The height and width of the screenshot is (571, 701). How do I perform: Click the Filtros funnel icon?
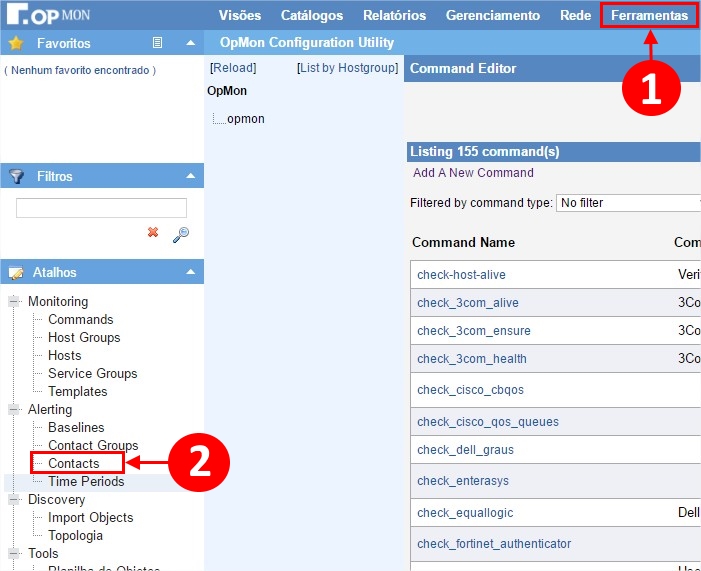click(16, 176)
